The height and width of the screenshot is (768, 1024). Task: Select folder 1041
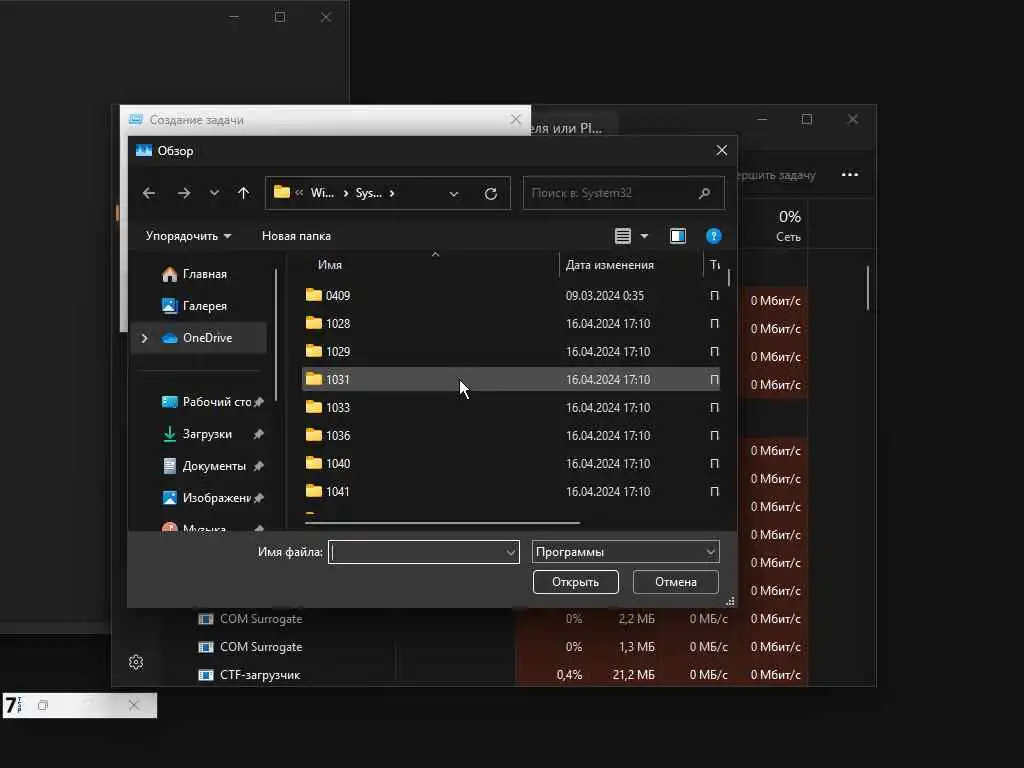(511, 492)
